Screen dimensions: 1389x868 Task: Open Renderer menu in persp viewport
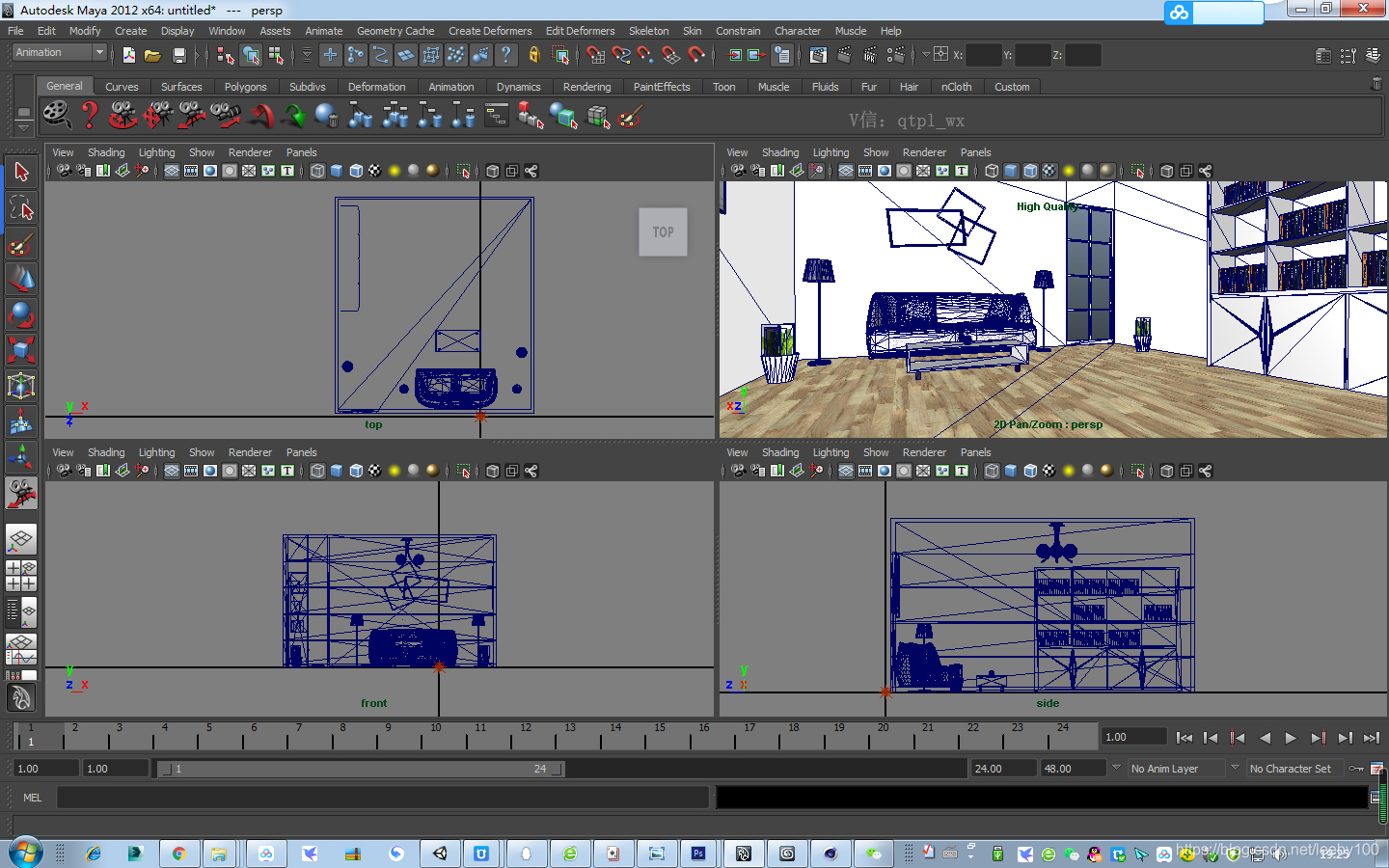coord(924,152)
